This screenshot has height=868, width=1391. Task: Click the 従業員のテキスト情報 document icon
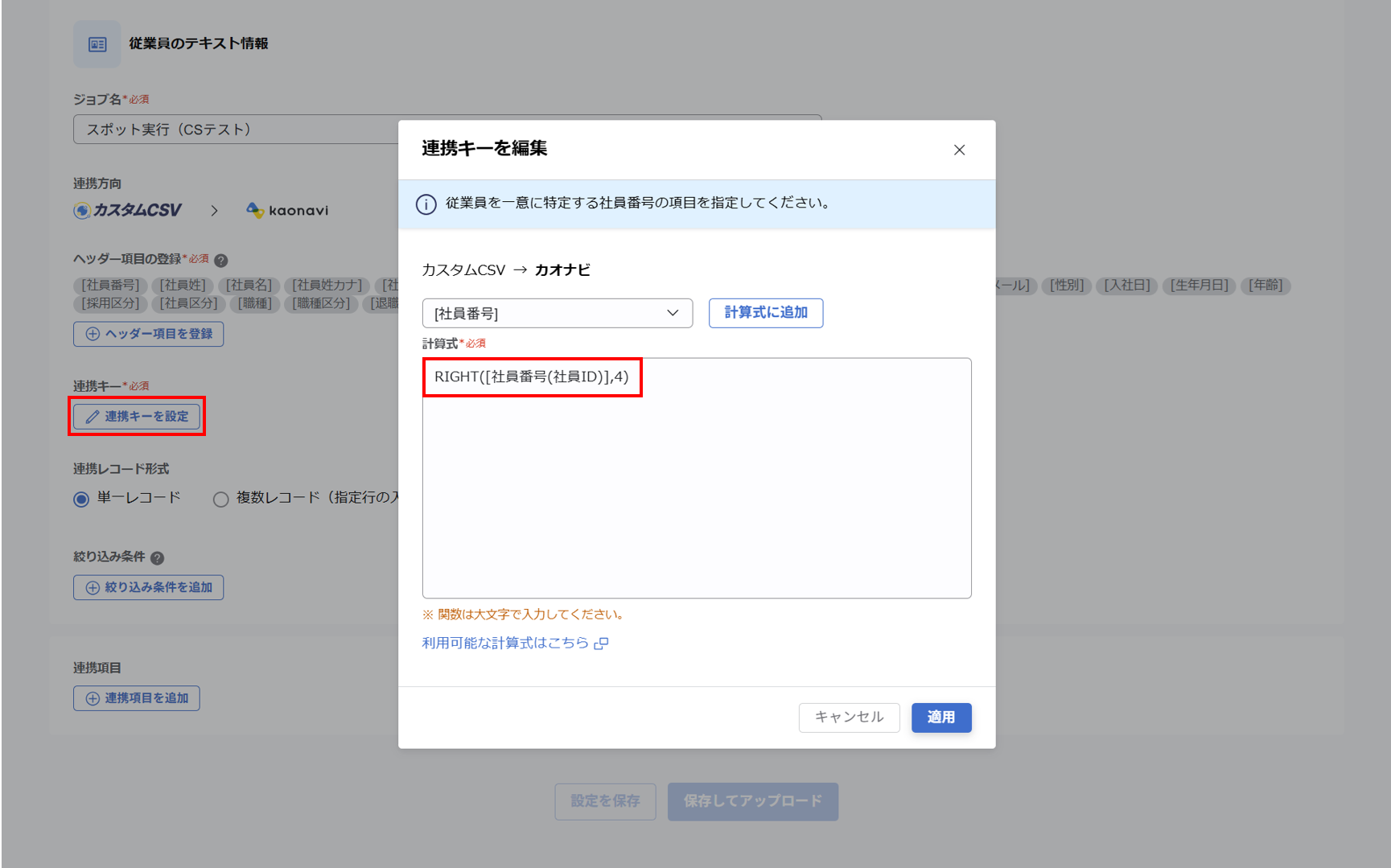(x=97, y=44)
